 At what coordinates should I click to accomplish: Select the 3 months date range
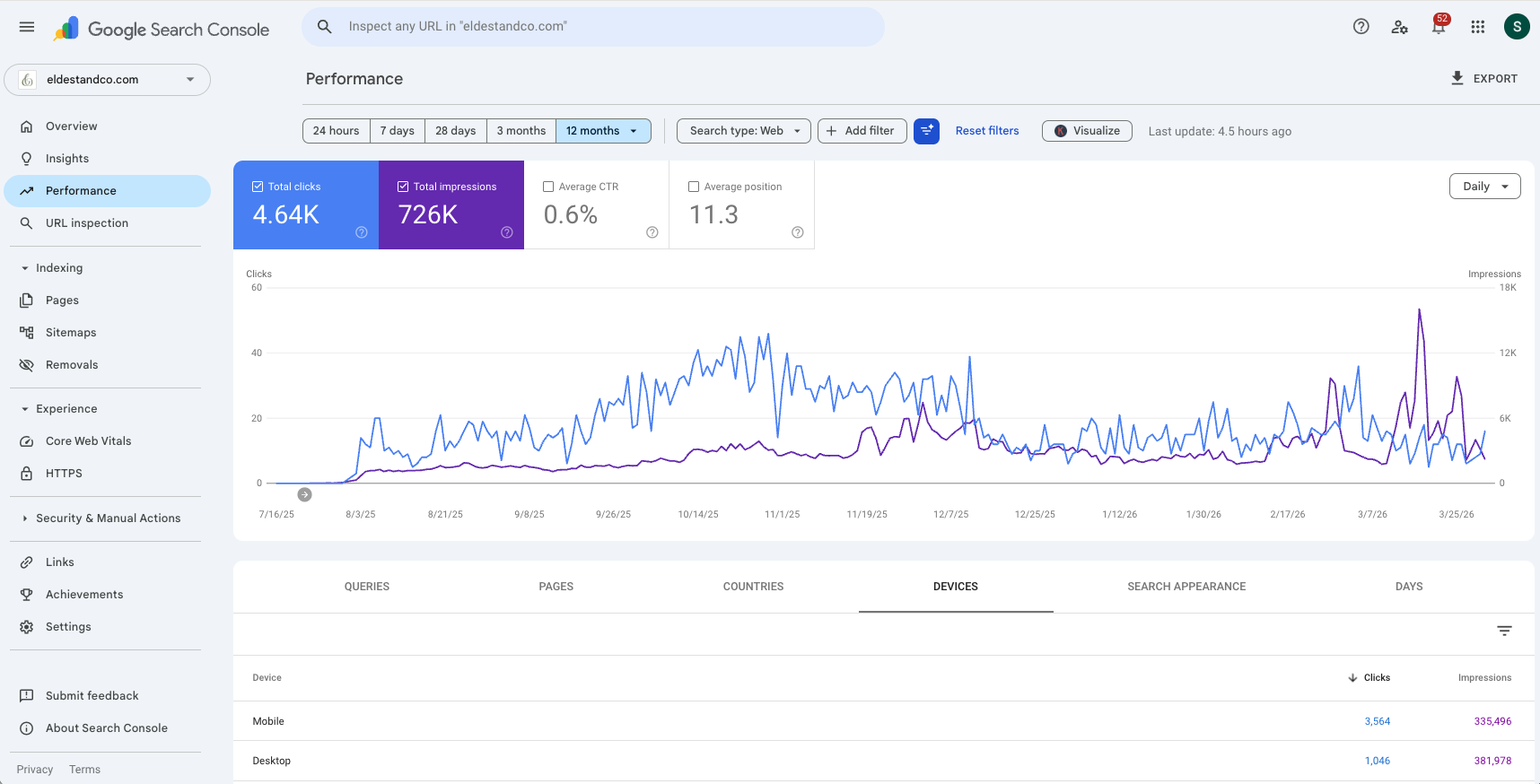[521, 131]
